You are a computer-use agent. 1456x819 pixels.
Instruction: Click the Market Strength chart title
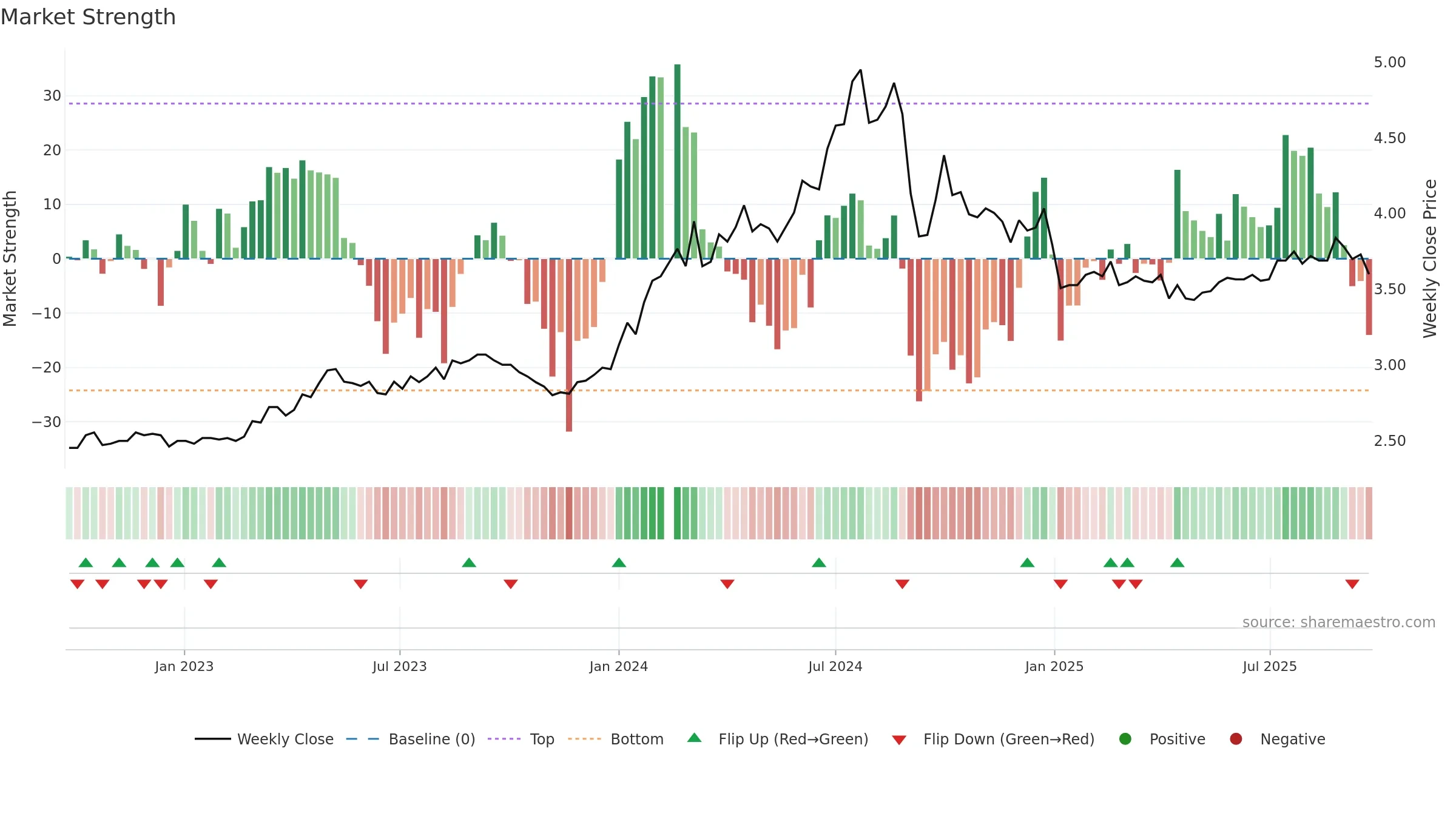[x=88, y=17]
